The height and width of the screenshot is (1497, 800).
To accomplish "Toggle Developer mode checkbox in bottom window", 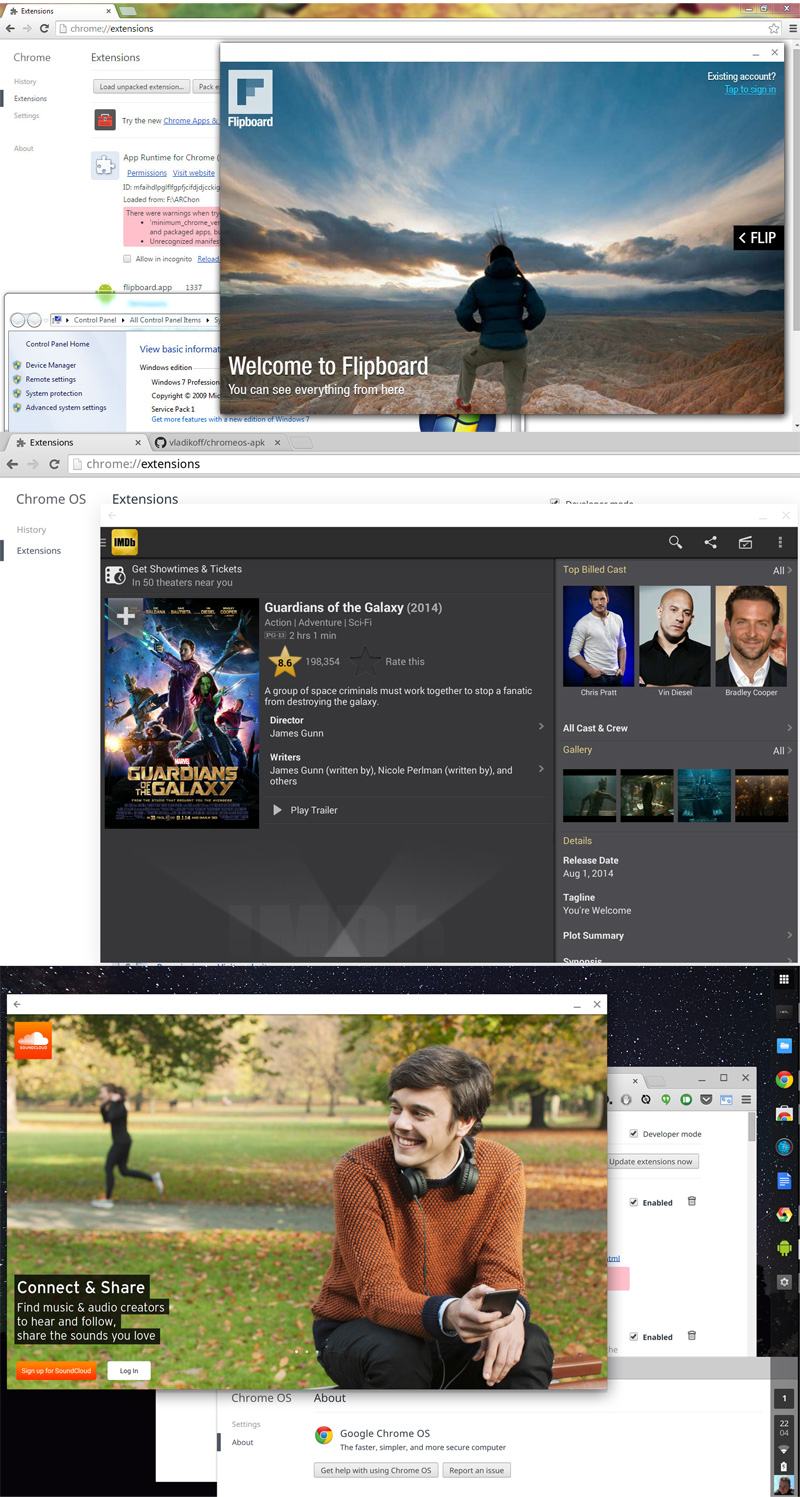I will [633, 1133].
